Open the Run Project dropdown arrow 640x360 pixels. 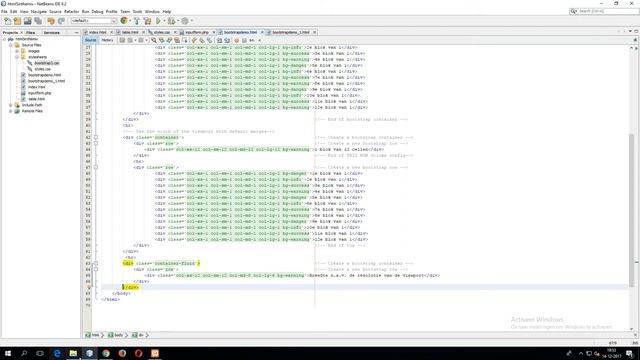pyautogui.click(x=164, y=21)
